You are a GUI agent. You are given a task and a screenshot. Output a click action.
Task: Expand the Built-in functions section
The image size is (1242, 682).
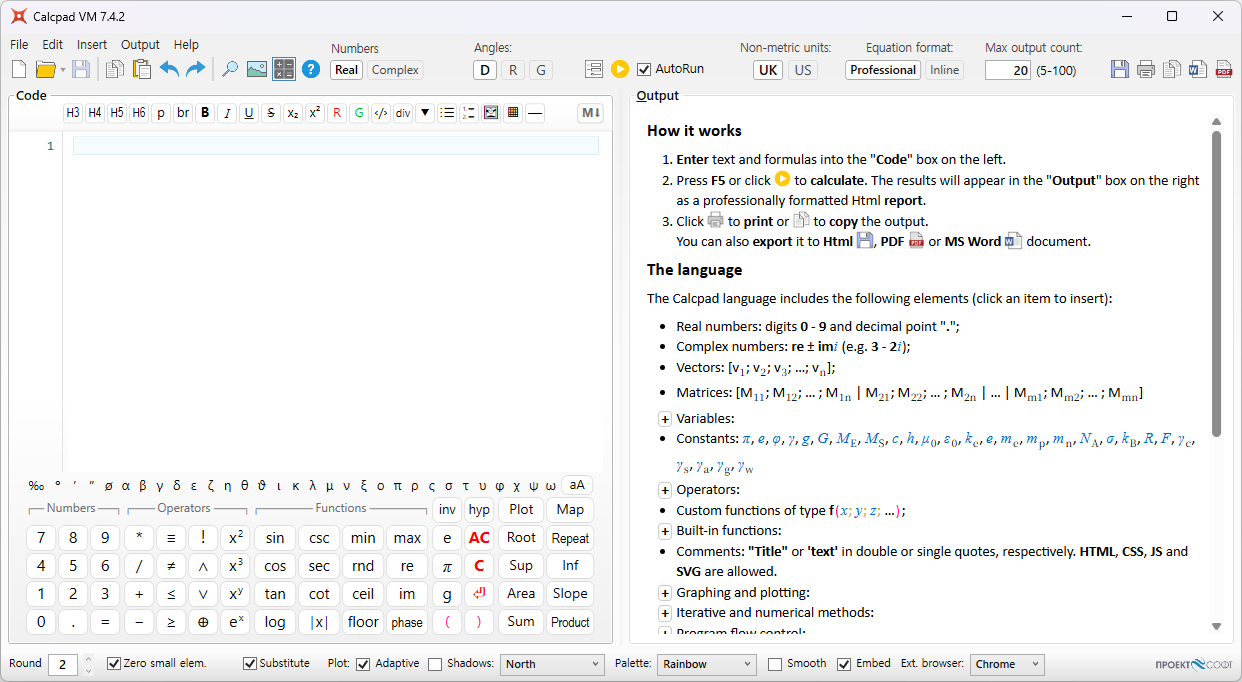664,531
